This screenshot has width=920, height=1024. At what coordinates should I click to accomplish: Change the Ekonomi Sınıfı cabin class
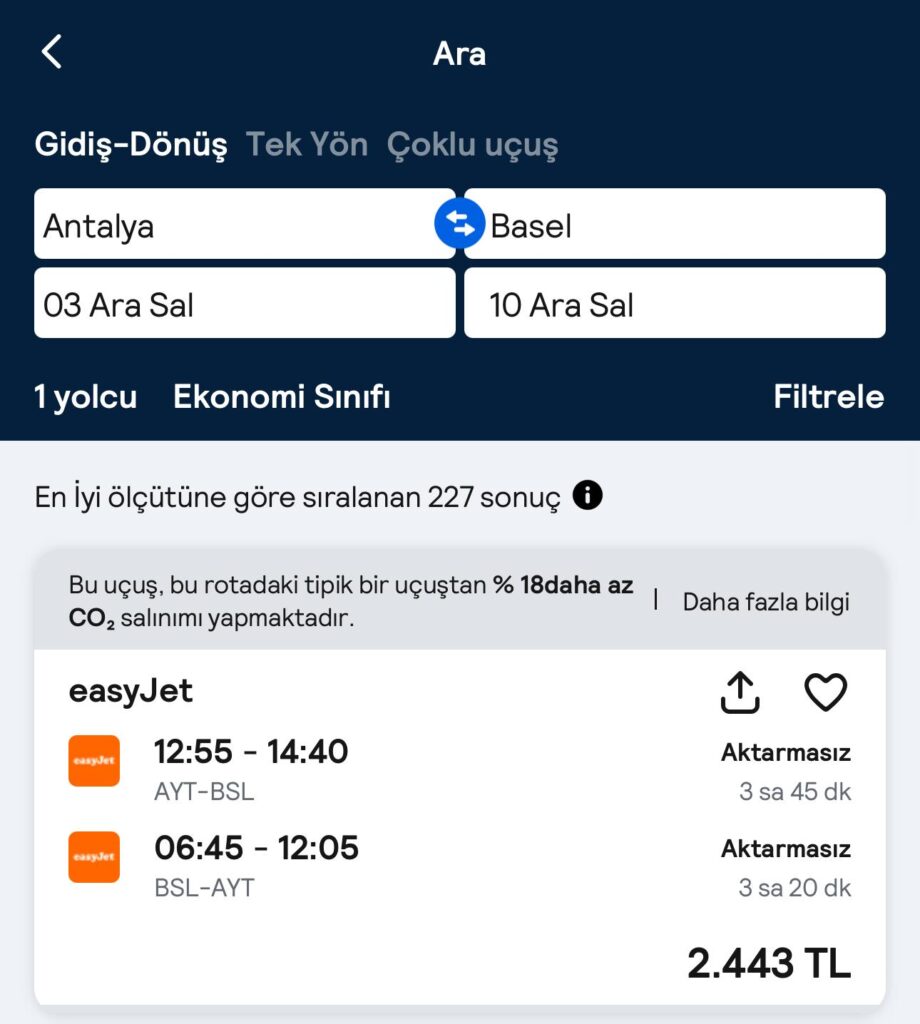tap(282, 397)
